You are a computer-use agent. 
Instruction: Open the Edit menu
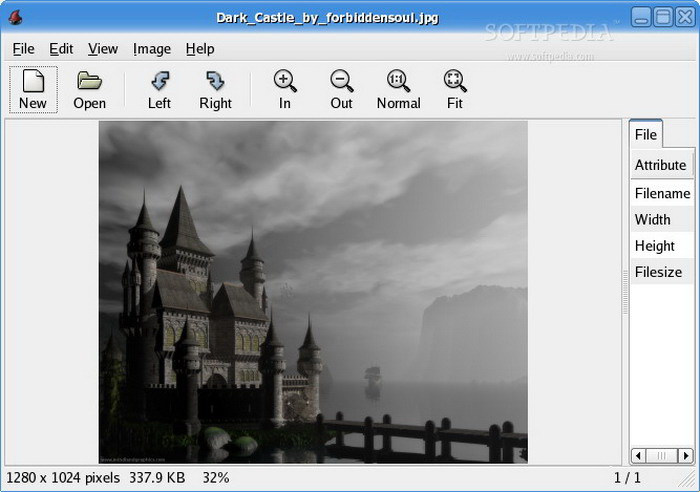pyautogui.click(x=61, y=49)
